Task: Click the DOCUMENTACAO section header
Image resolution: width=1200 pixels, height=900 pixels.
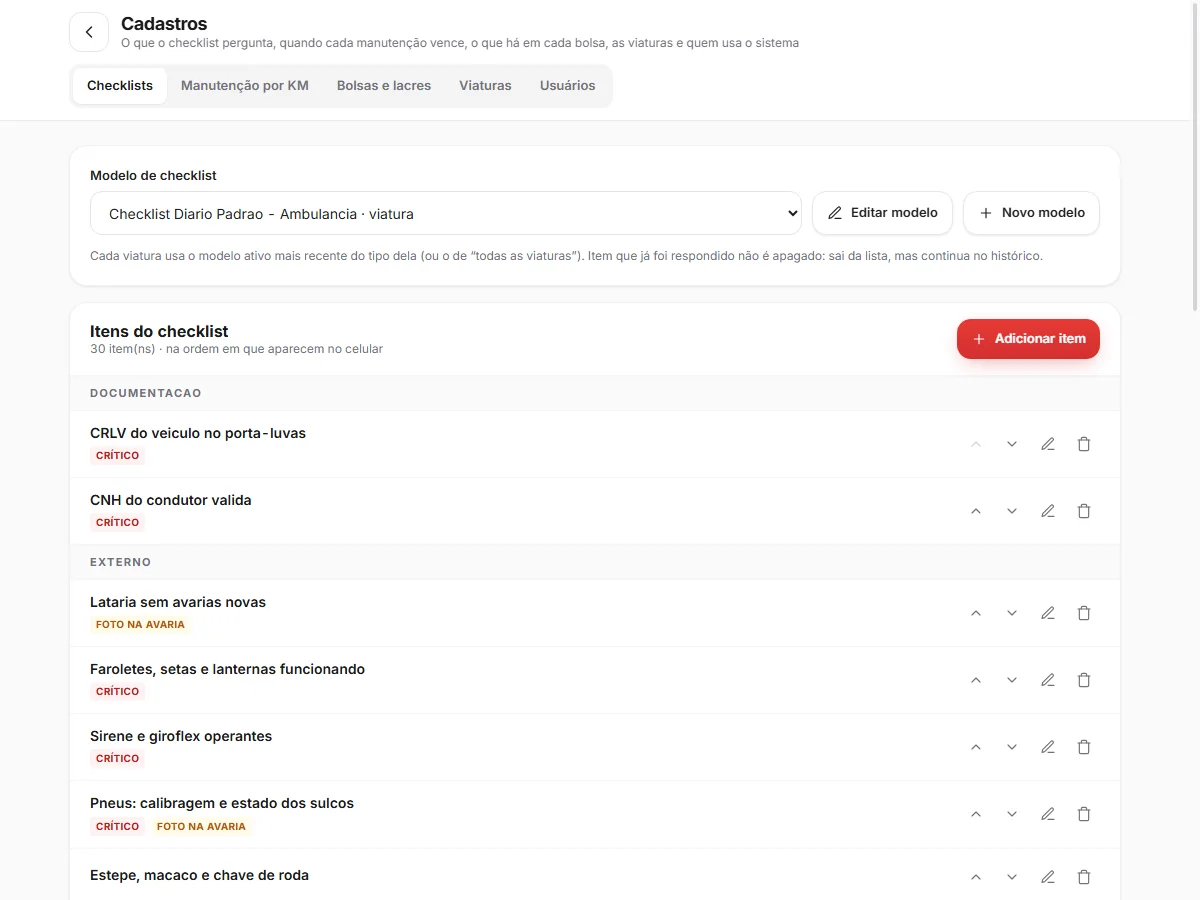Action: pyautogui.click(x=146, y=393)
